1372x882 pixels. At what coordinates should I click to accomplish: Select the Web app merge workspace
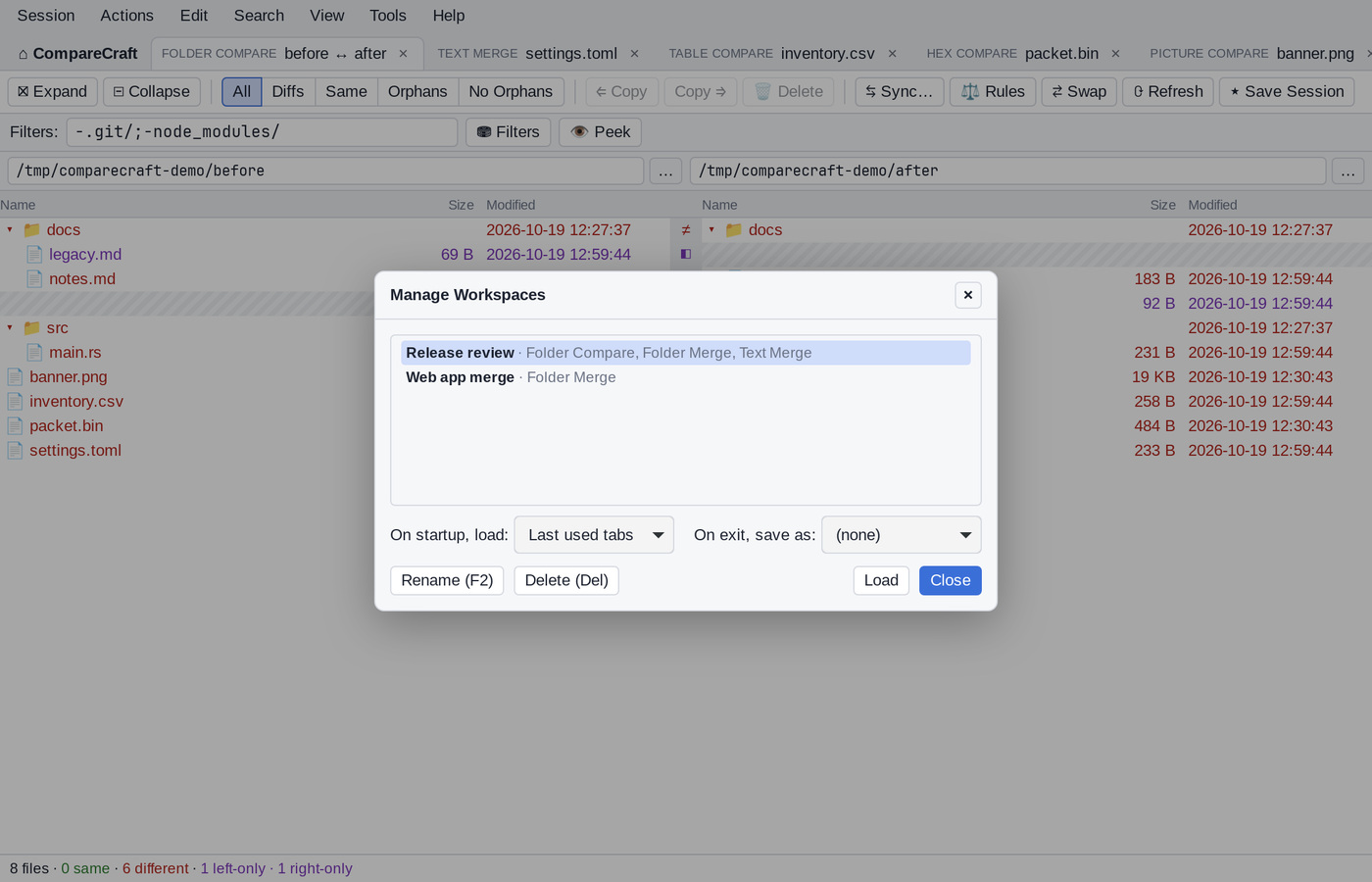point(686,377)
